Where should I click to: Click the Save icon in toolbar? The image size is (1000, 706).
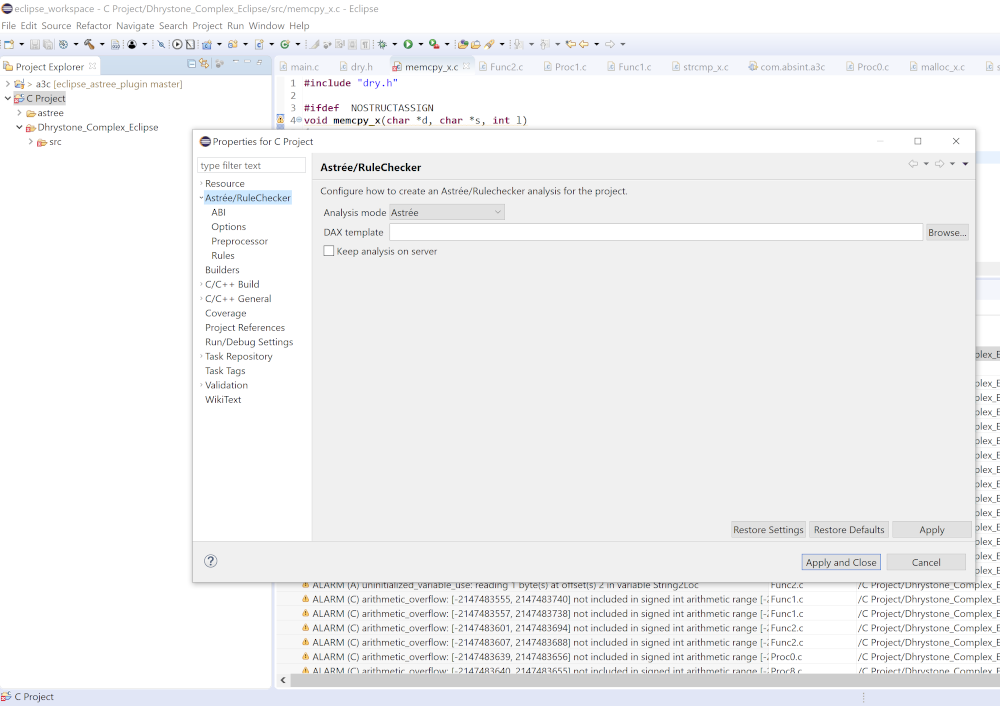[34, 44]
